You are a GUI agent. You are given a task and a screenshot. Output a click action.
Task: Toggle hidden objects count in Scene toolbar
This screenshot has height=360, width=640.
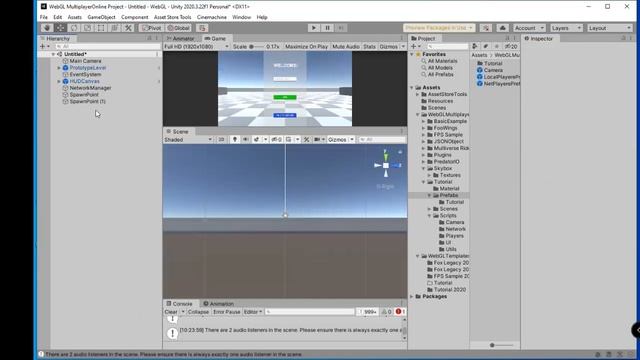pos(276,140)
